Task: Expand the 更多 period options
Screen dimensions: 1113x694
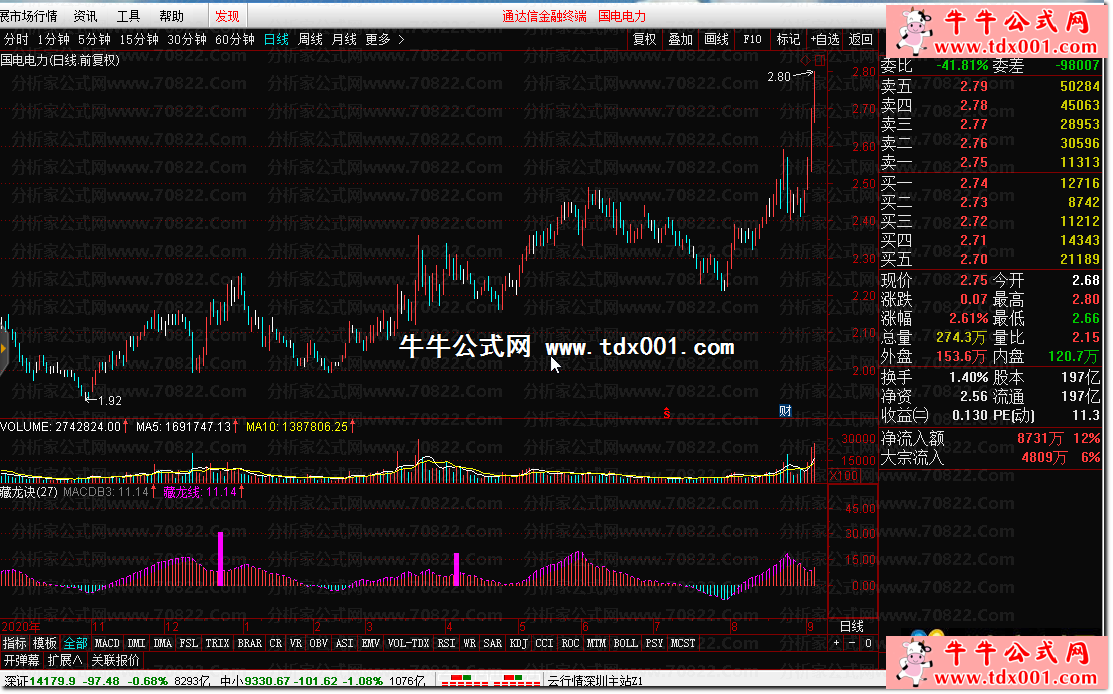Action: click(x=384, y=39)
